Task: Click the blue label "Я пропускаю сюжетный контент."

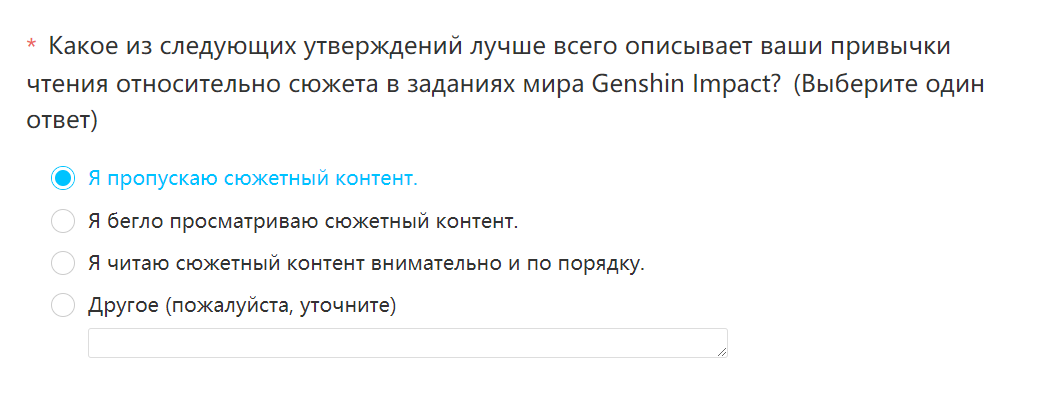Action: point(253,179)
